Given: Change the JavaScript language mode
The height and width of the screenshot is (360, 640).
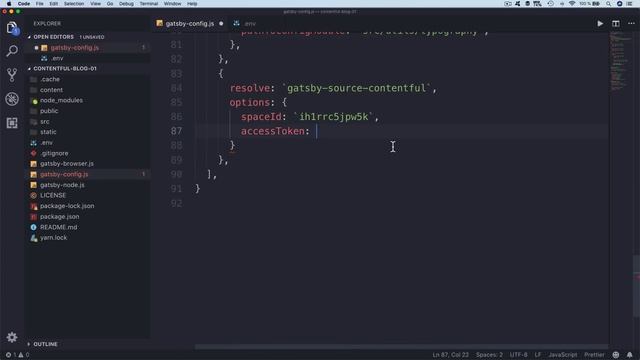Looking at the screenshot, I should (562, 355).
